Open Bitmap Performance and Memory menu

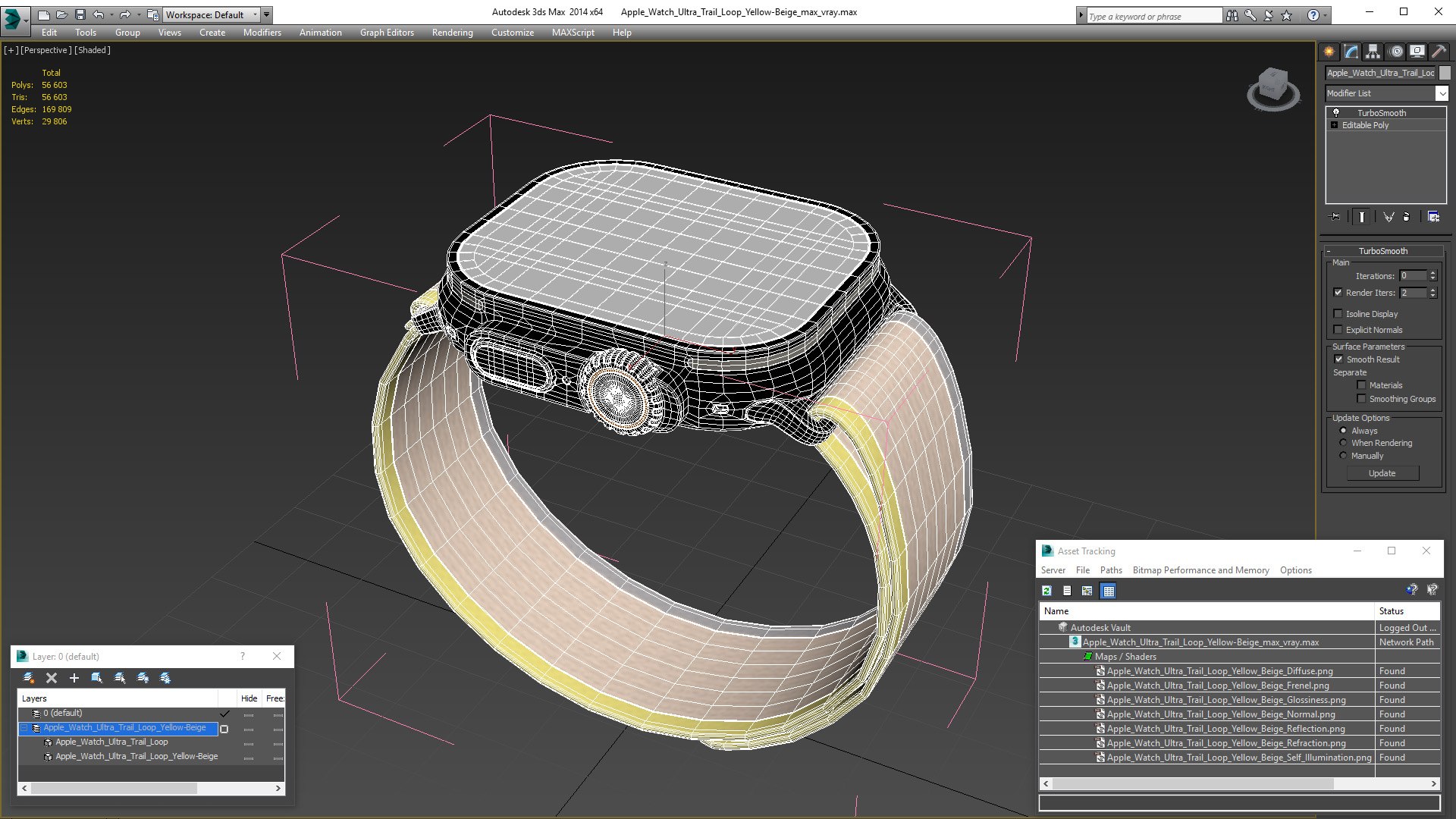click(1200, 570)
